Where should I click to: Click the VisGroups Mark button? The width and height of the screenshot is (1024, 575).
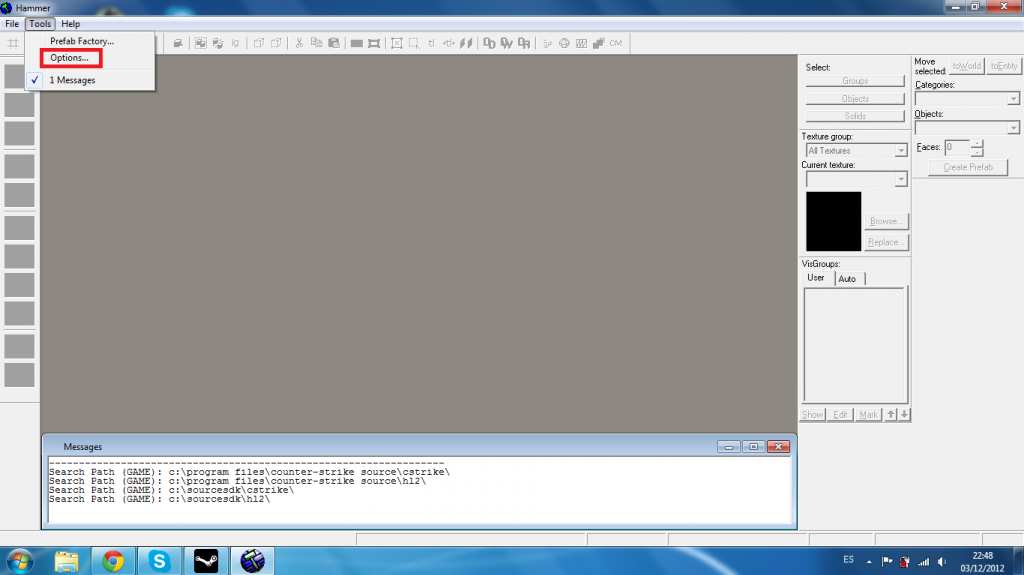pos(868,415)
